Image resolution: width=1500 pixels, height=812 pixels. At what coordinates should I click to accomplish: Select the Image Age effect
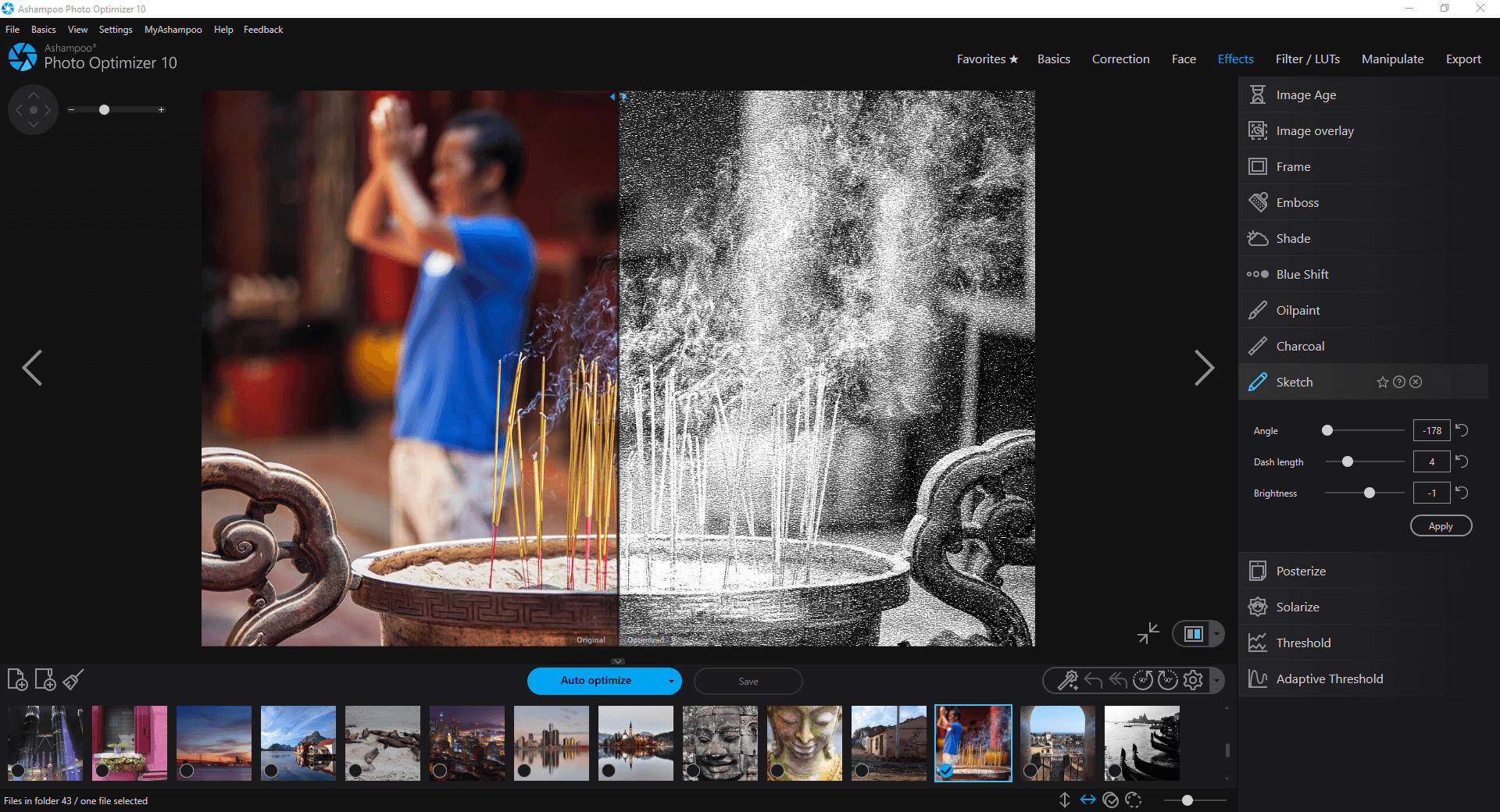click(x=1303, y=94)
